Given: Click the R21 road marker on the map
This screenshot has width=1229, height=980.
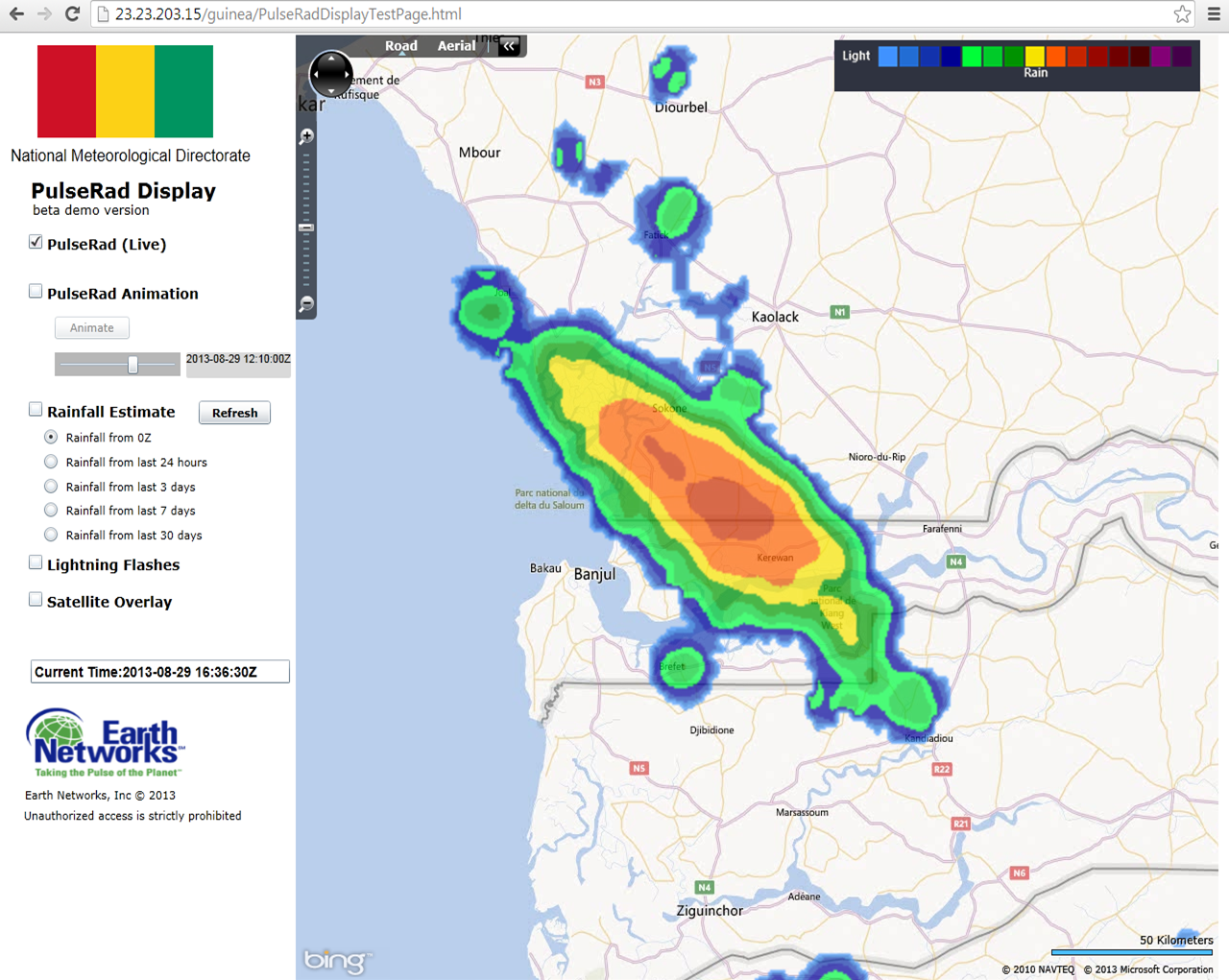Looking at the screenshot, I should 961,824.
